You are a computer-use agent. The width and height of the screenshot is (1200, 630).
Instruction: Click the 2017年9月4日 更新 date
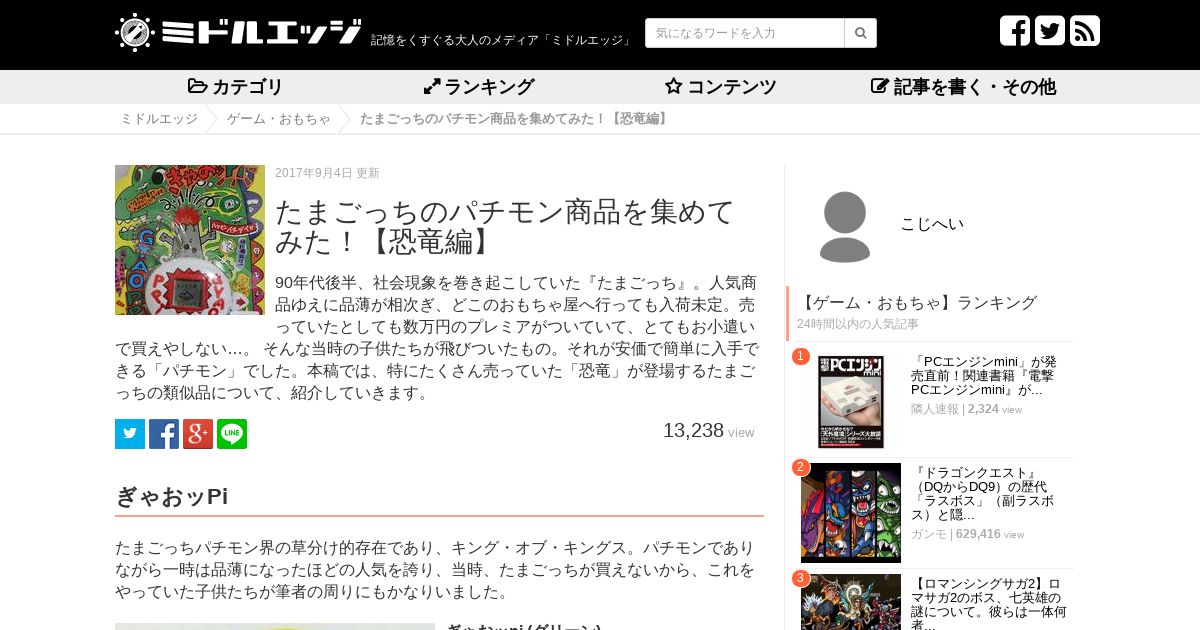327,173
